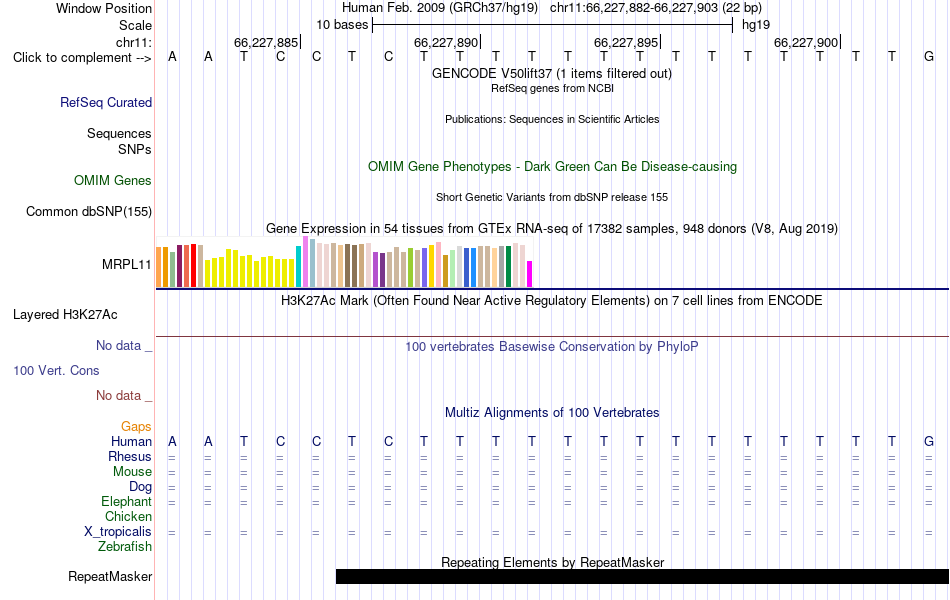950x600 pixels.
Task: Click the 'RefSeq genes from NCBI' title
Action: click(553, 88)
